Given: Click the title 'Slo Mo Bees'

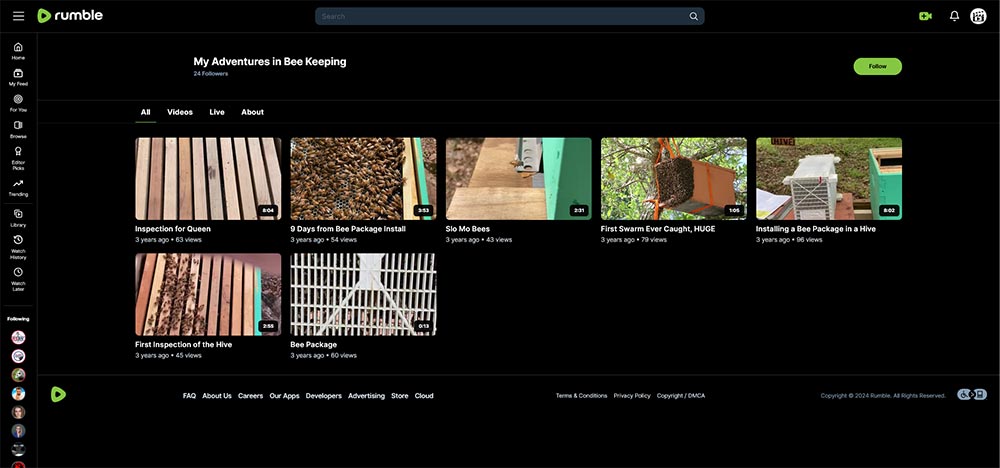Looking at the screenshot, I should coord(468,229).
